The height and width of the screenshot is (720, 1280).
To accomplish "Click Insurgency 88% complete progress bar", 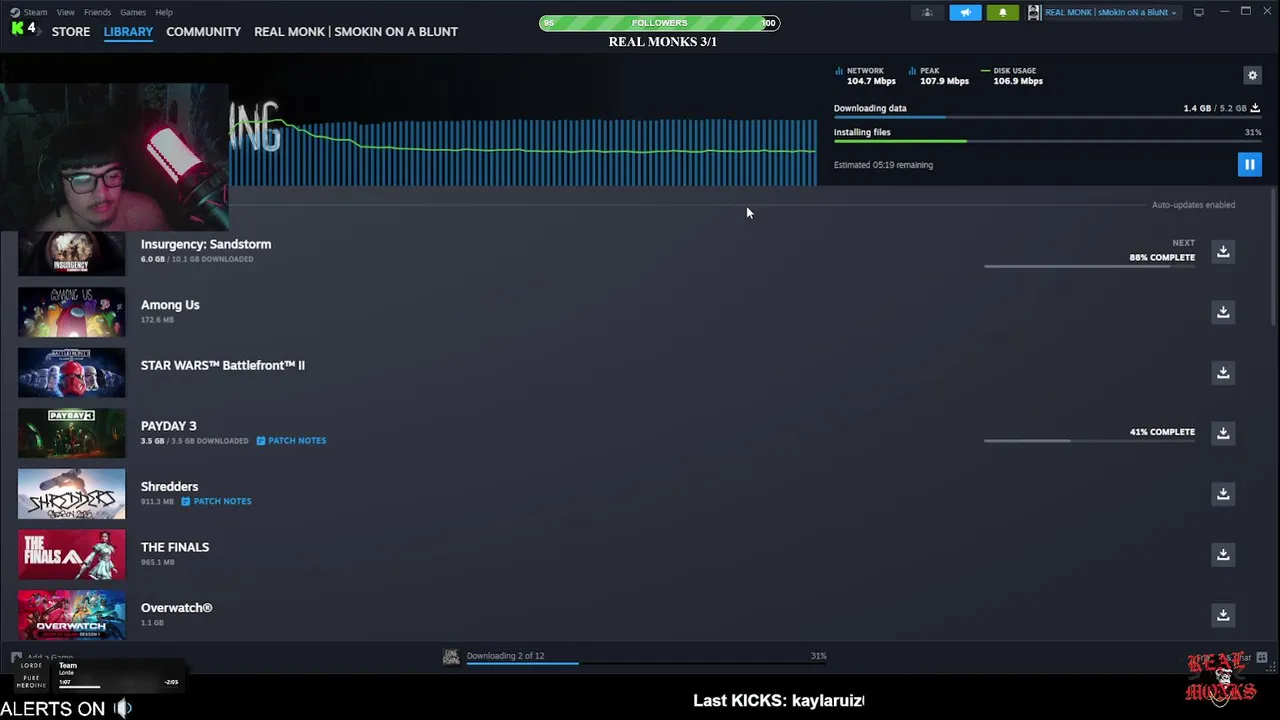I will 1089,267.
